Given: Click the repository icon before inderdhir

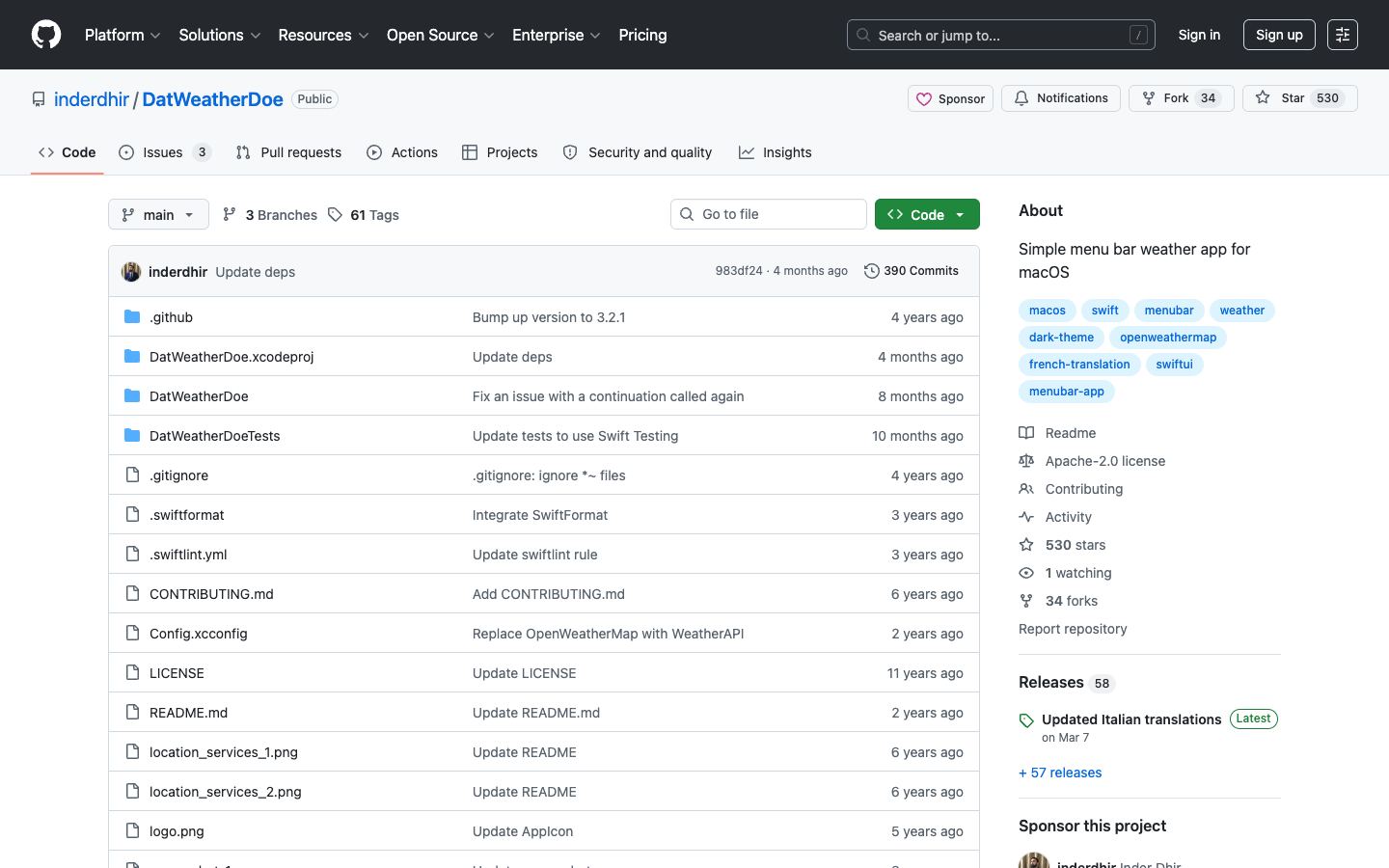Looking at the screenshot, I should (x=39, y=99).
